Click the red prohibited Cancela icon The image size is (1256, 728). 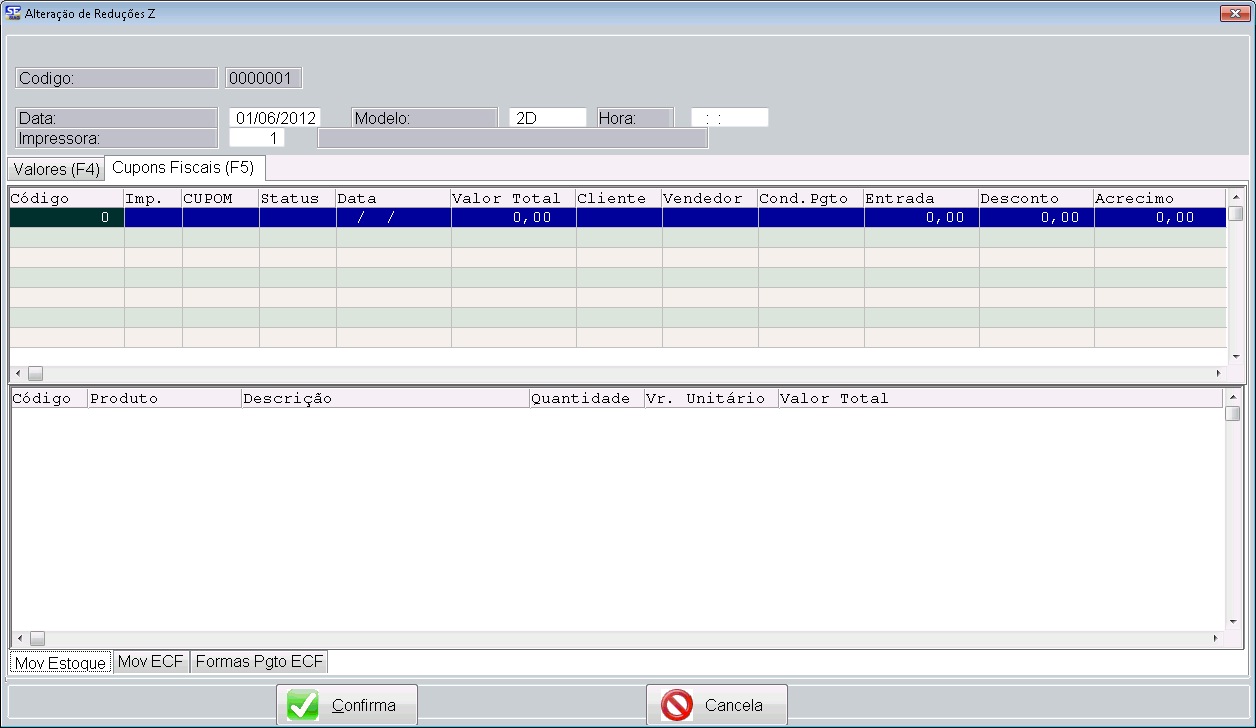pos(677,705)
